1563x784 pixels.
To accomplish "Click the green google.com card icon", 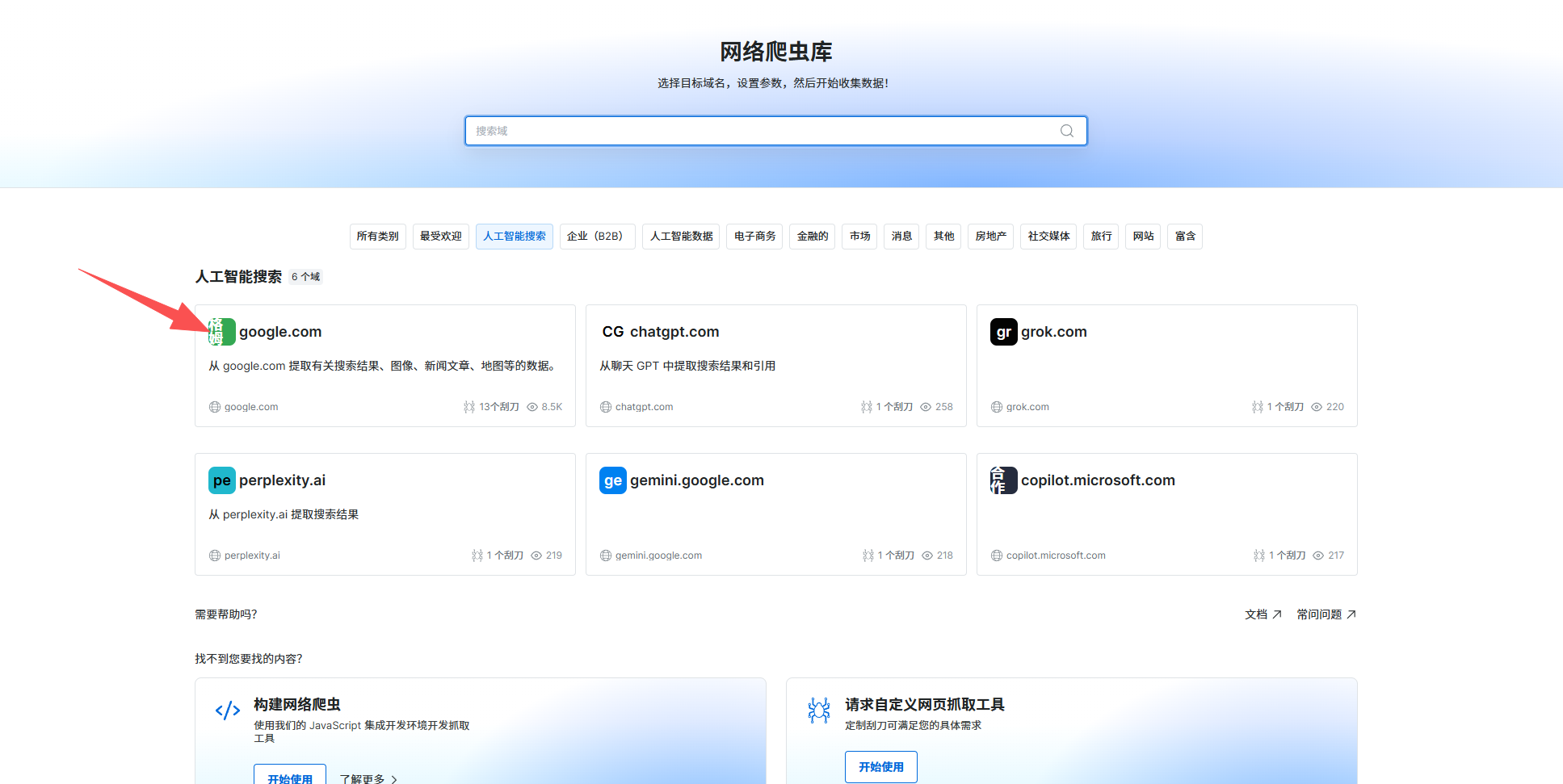I will click(221, 332).
